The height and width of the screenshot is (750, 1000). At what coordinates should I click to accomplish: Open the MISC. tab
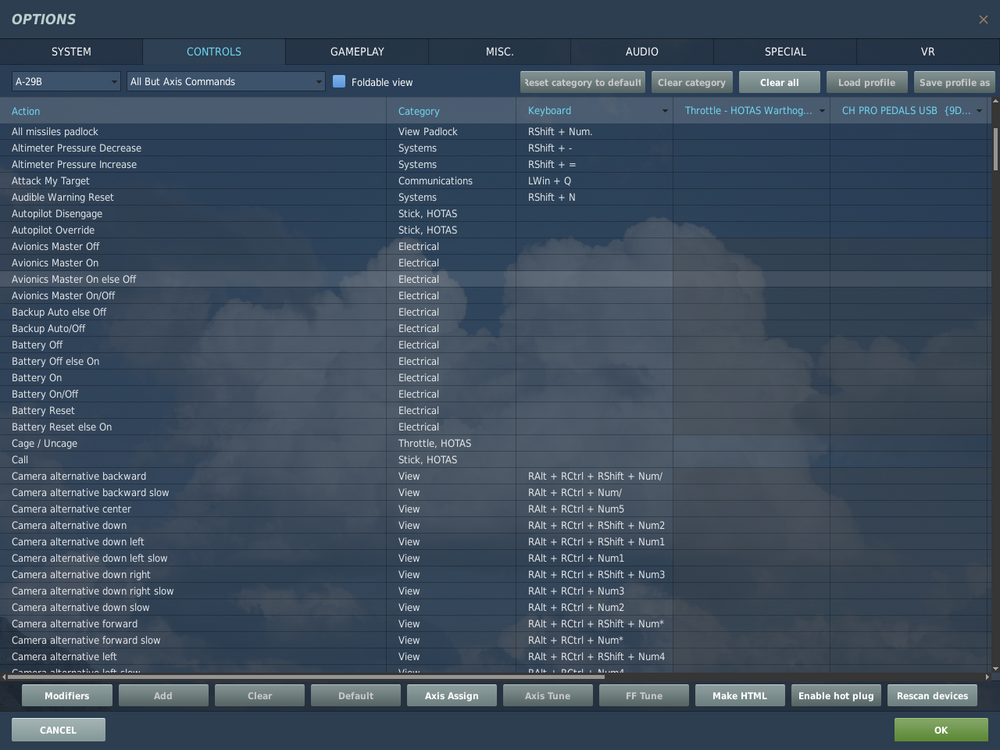point(499,52)
